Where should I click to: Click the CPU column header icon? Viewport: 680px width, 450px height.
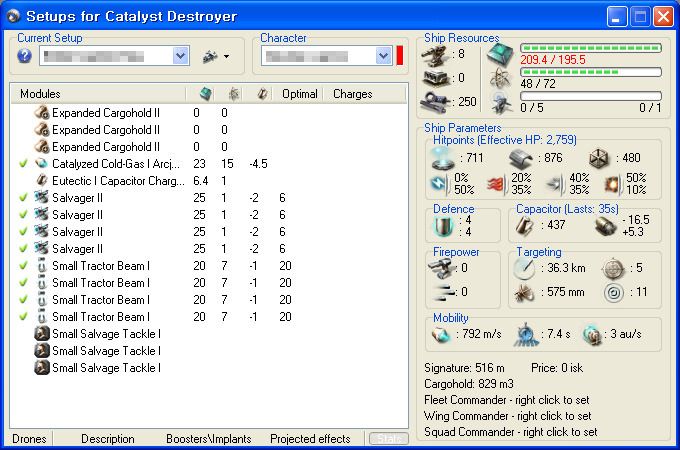click(206, 94)
